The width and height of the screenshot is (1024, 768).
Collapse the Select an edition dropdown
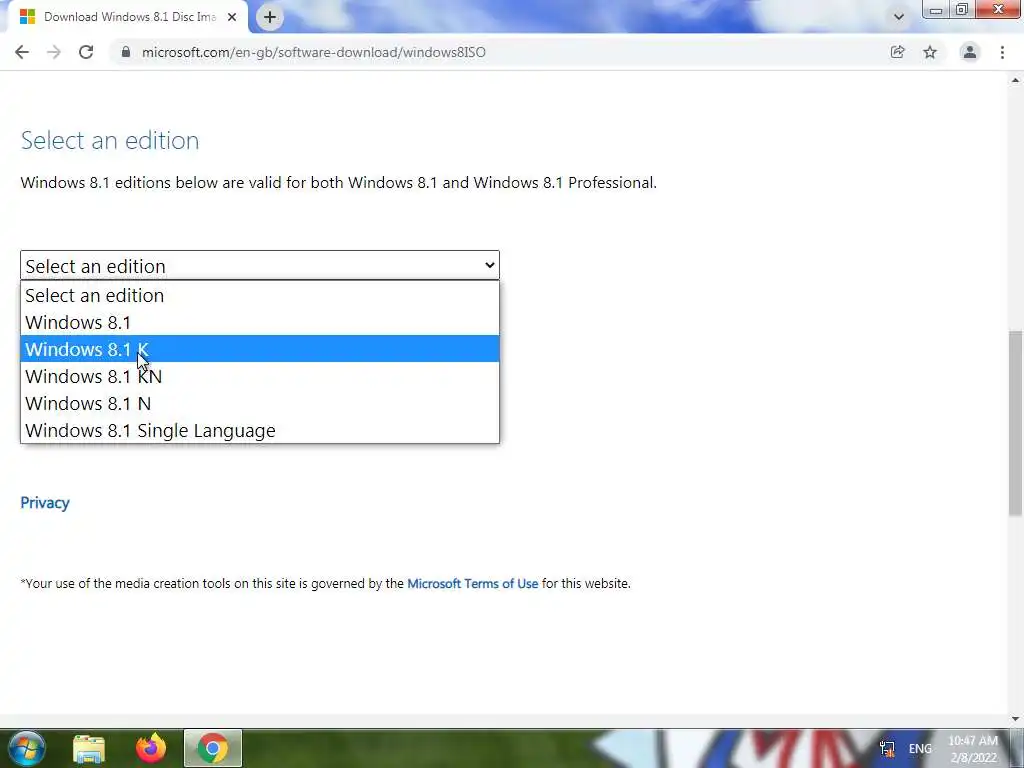(x=260, y=265)
